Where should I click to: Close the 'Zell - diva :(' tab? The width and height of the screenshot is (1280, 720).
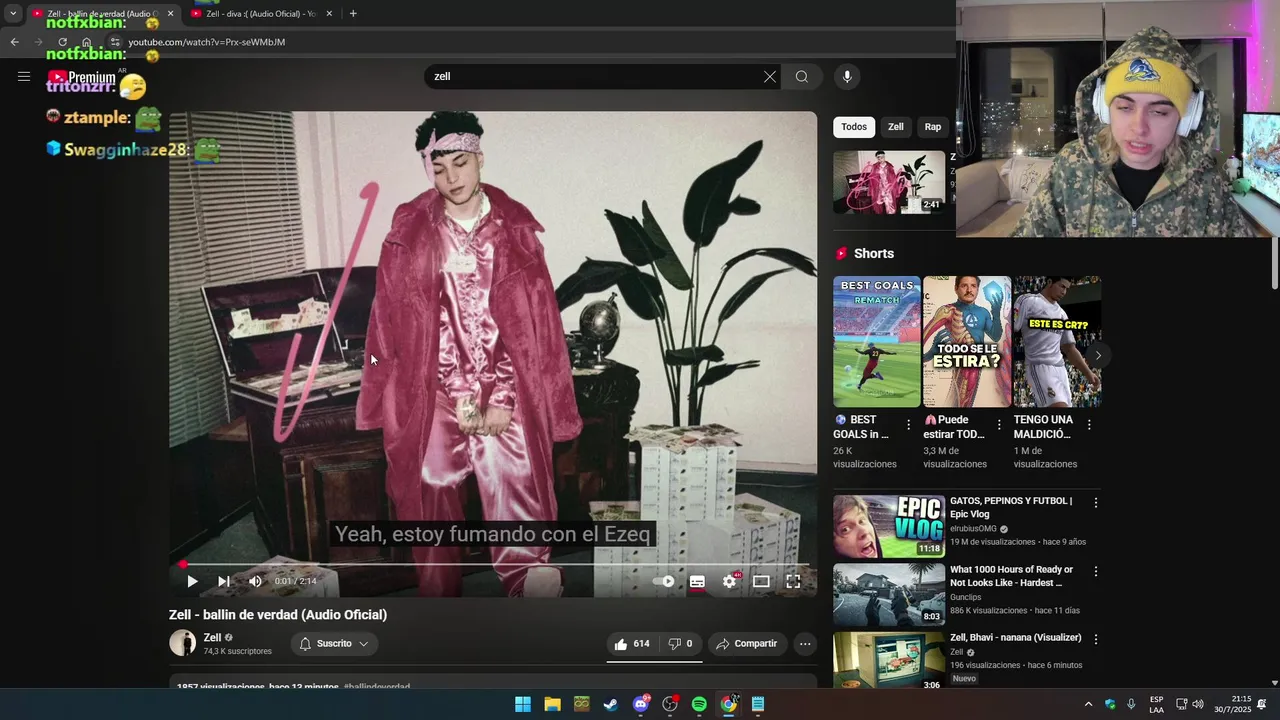[x=329, y=14]
